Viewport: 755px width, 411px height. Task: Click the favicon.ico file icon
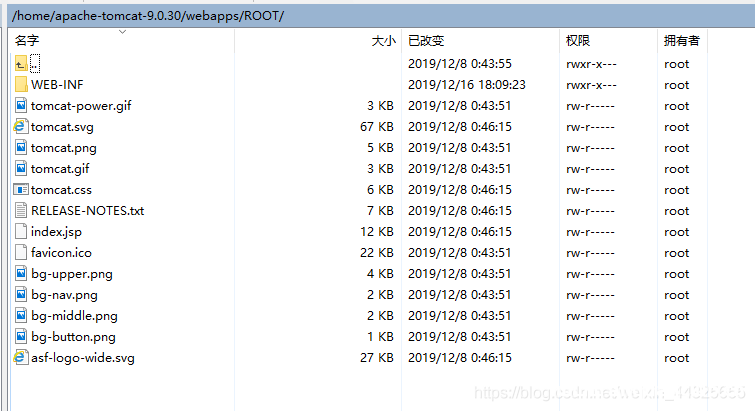(x=21, y=253)
